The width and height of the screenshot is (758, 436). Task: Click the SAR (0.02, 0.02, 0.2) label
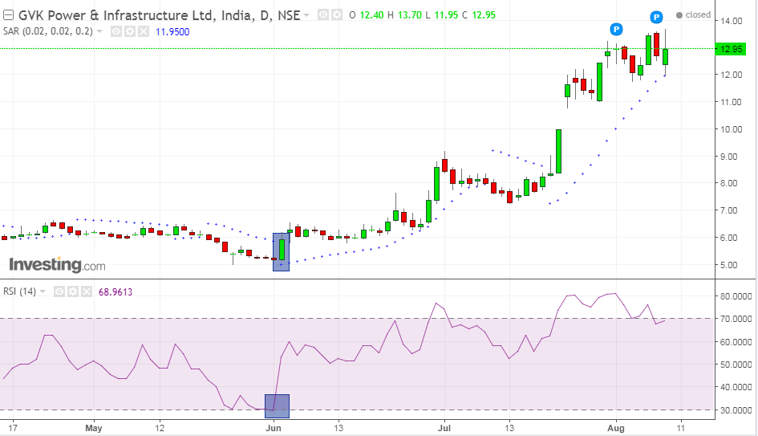click(47, 31)
